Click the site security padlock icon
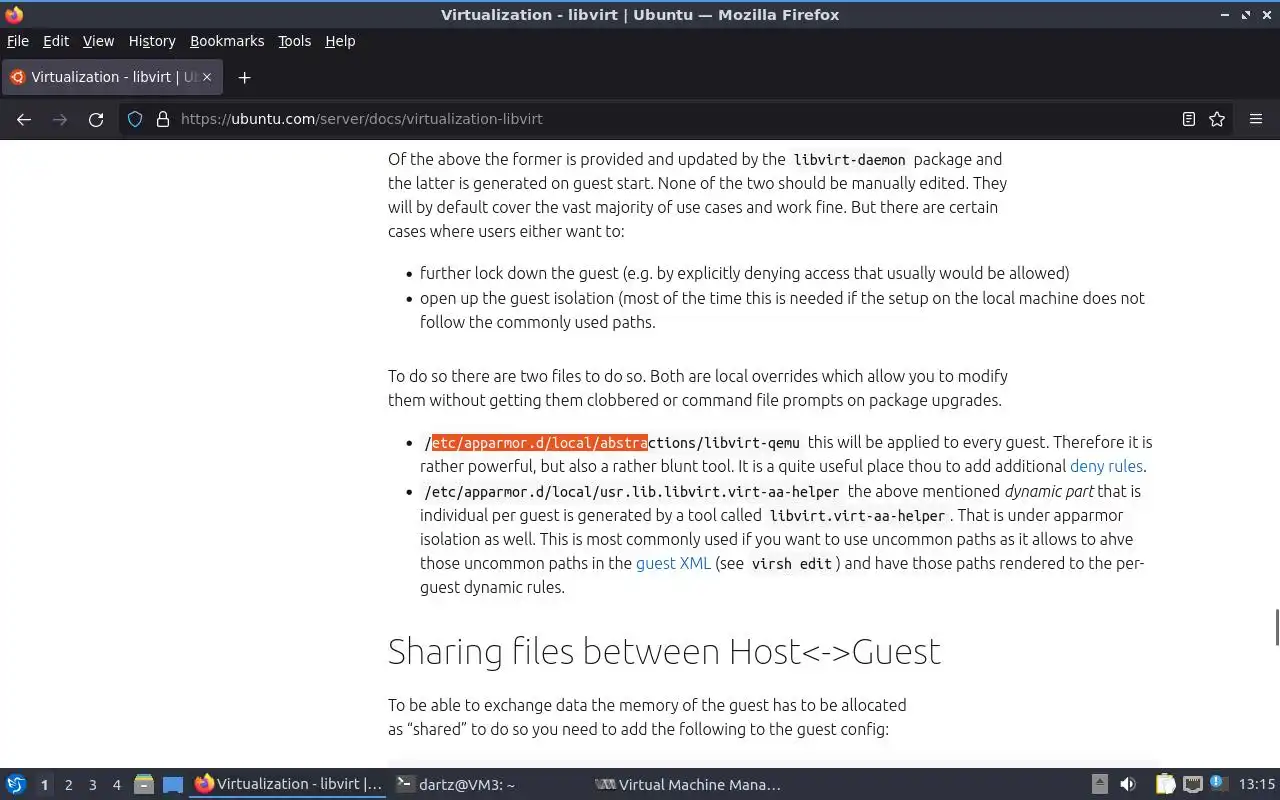The image size is (1280, 800). 163,119
